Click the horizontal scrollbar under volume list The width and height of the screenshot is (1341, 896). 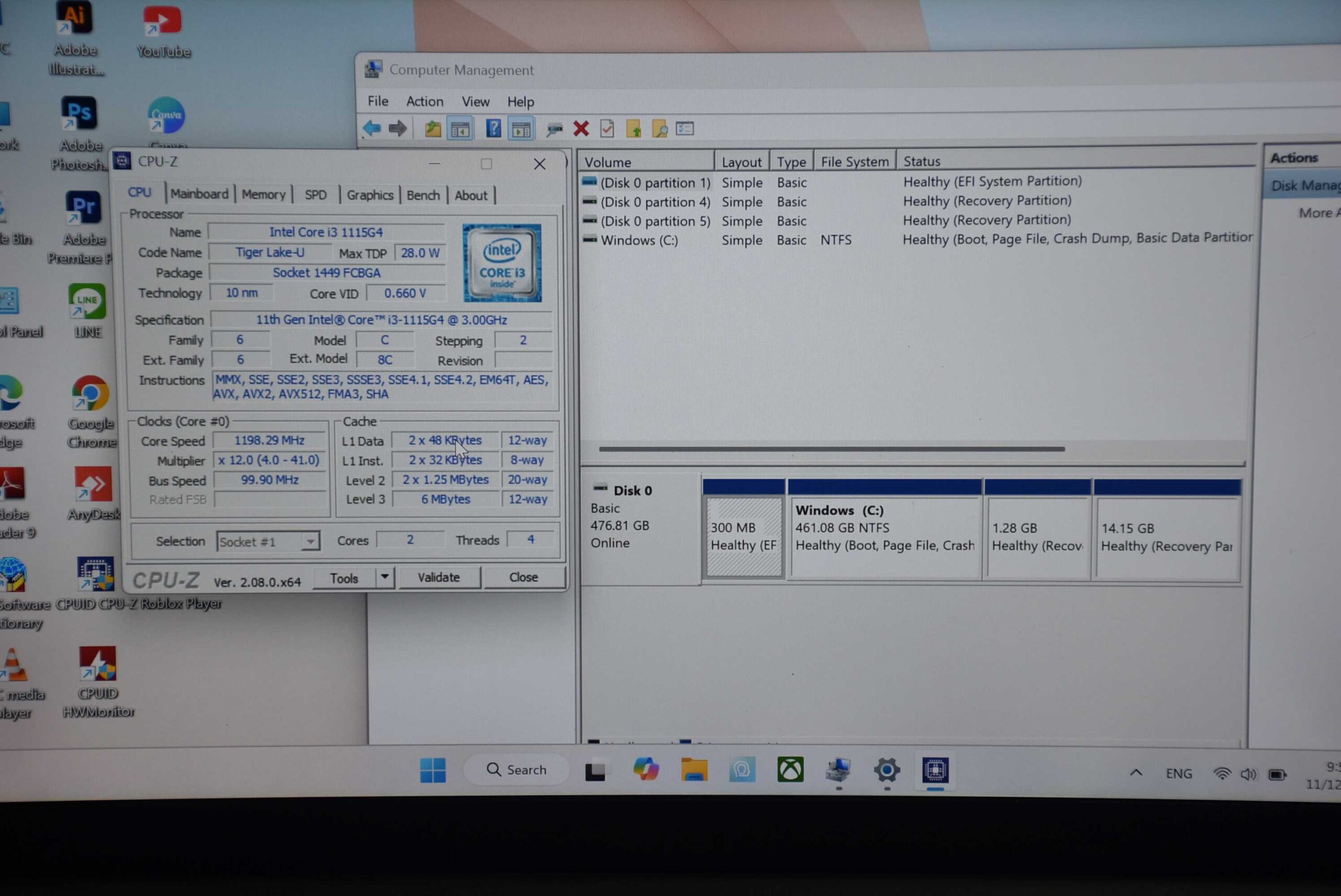831,449
